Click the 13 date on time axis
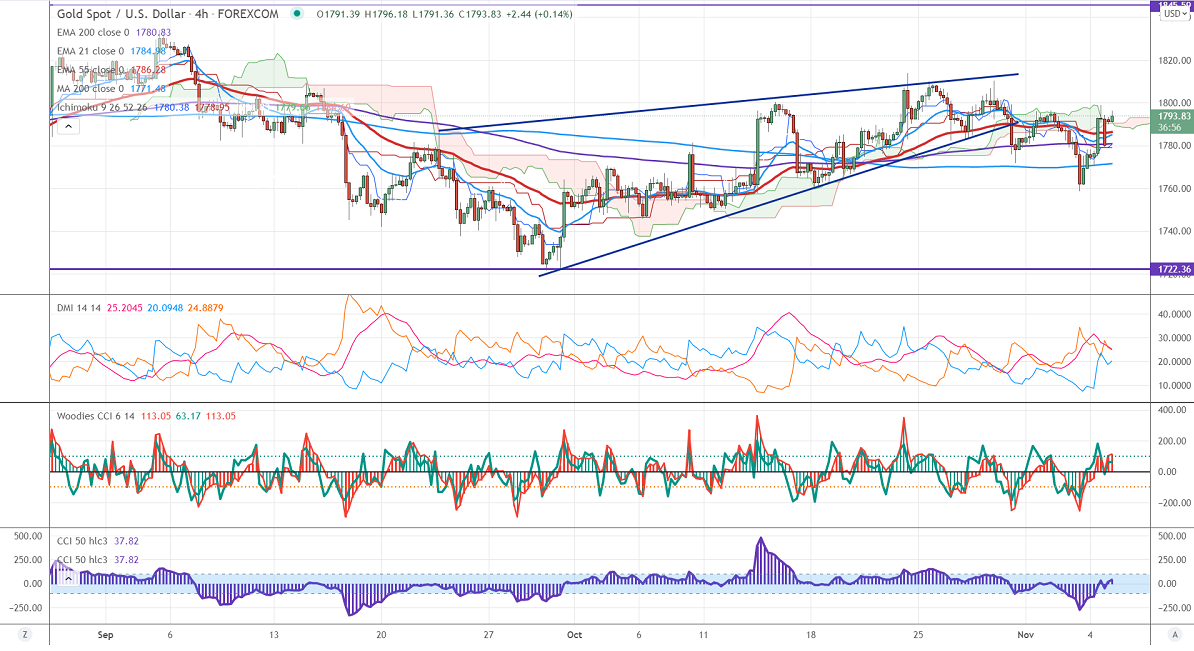Viewport: 1194px width, 651px height. 274,634
